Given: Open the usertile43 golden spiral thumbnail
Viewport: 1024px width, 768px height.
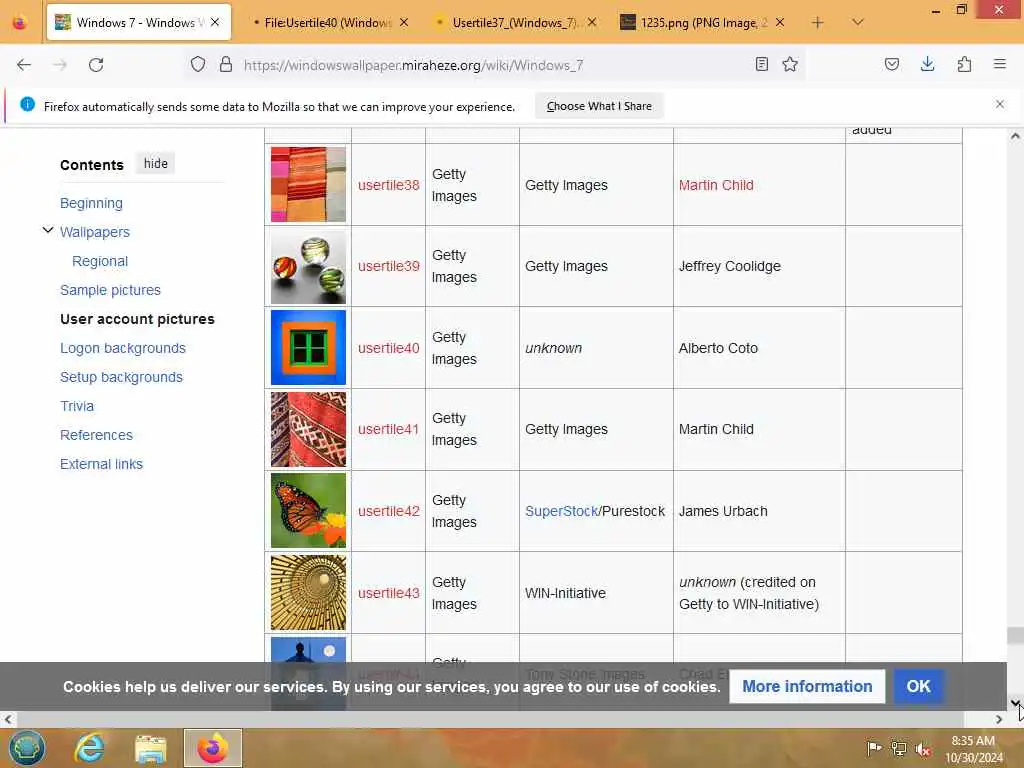Looking at the screenshot, I should (x=308, y=592).
